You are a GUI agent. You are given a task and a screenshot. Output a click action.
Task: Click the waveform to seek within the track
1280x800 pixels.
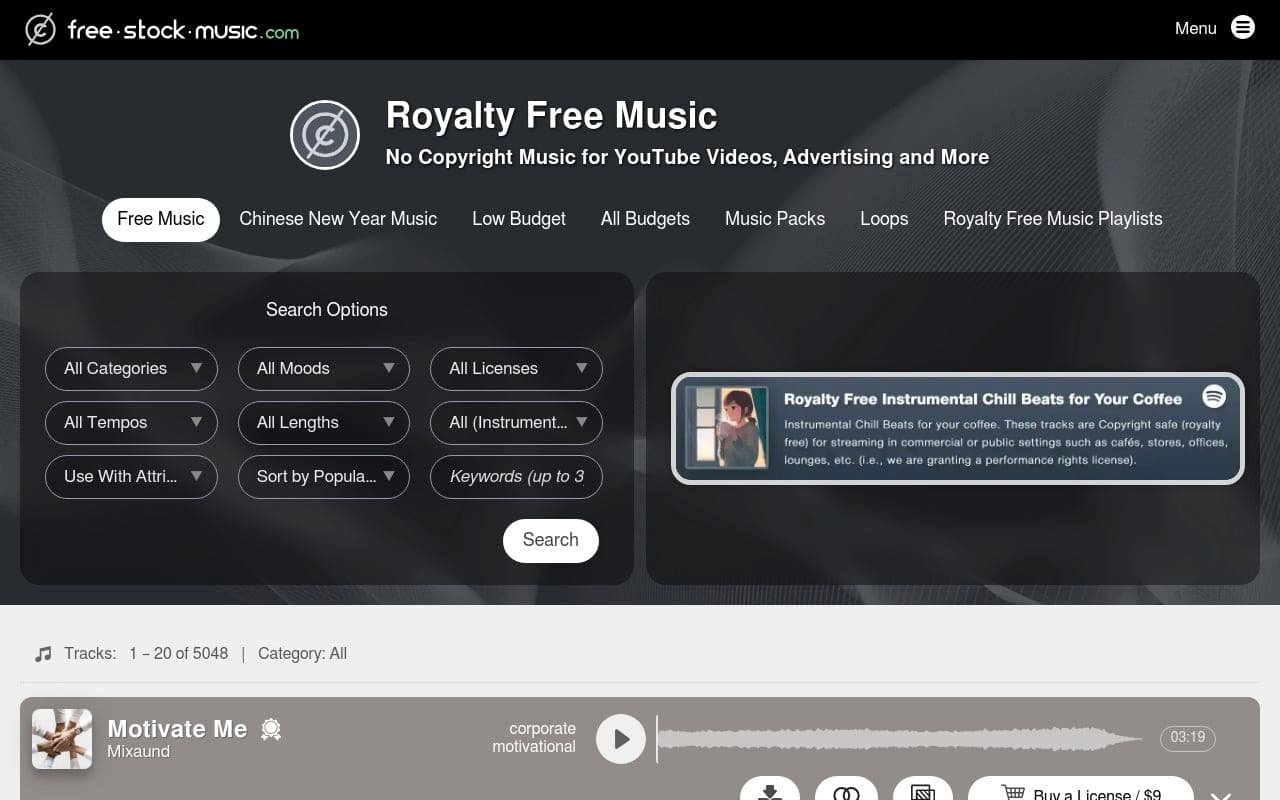(x=900, y=738)
